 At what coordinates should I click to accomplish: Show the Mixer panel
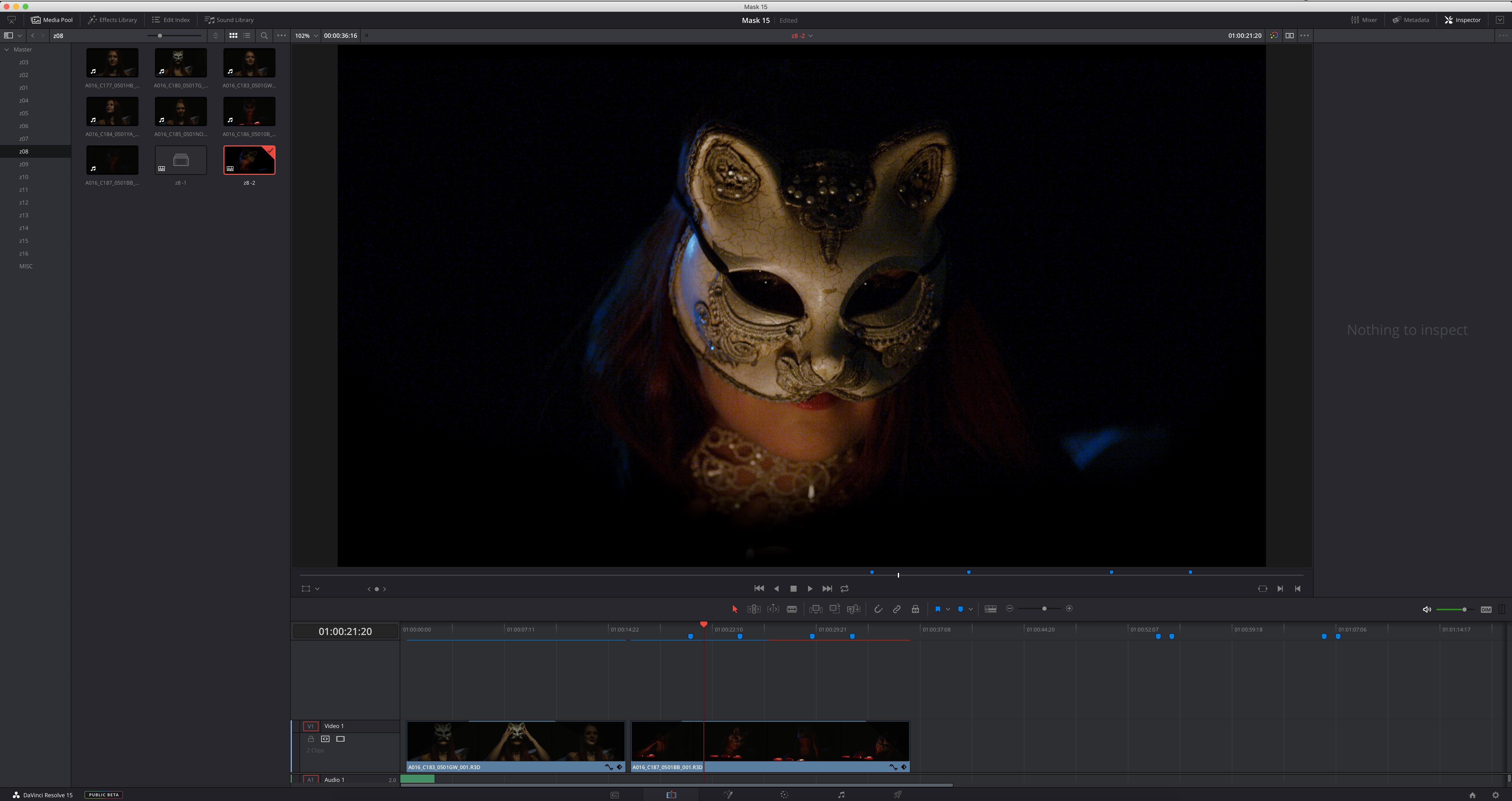(x=1365, y=19)
